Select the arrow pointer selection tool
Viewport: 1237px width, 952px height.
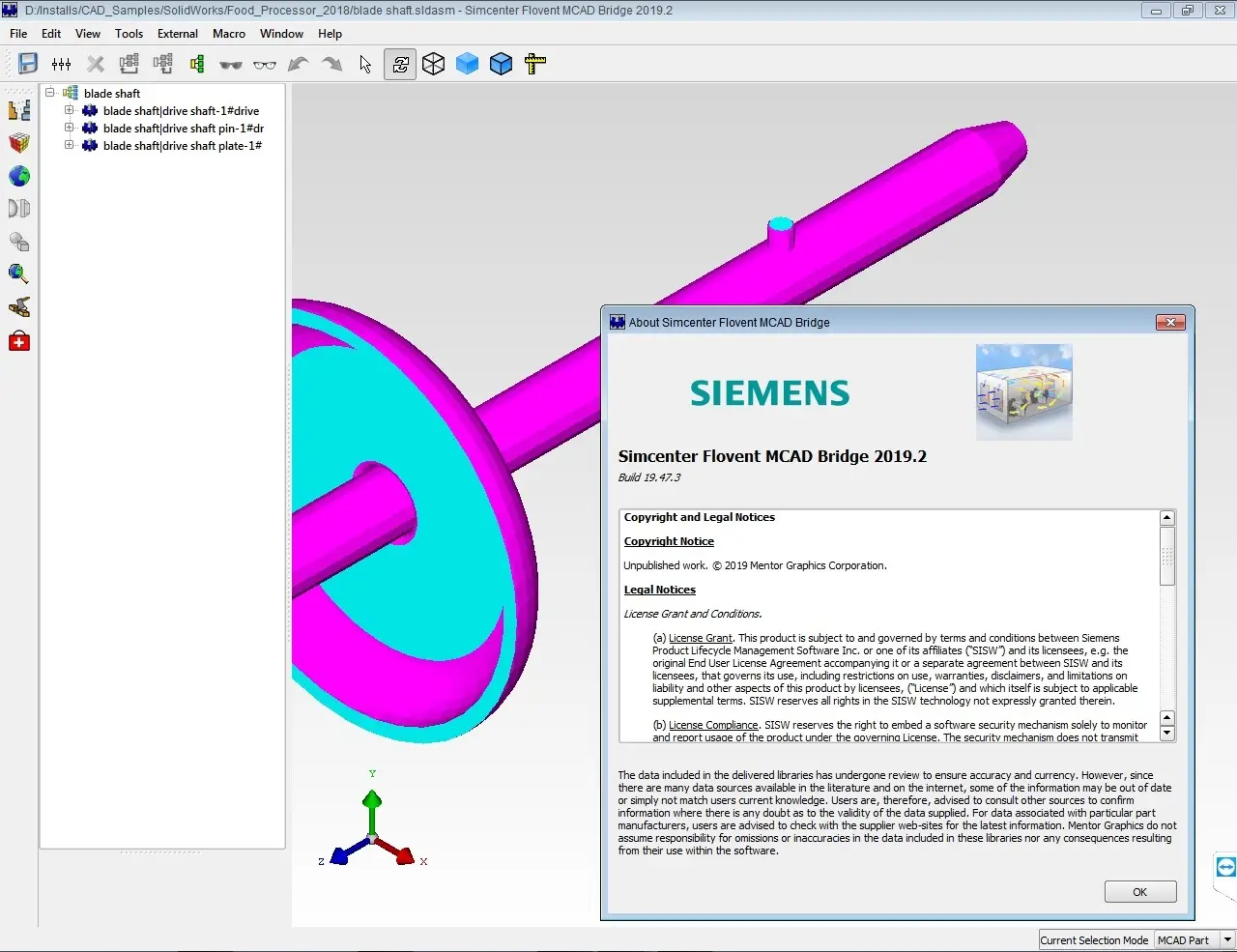coord(365,64)
